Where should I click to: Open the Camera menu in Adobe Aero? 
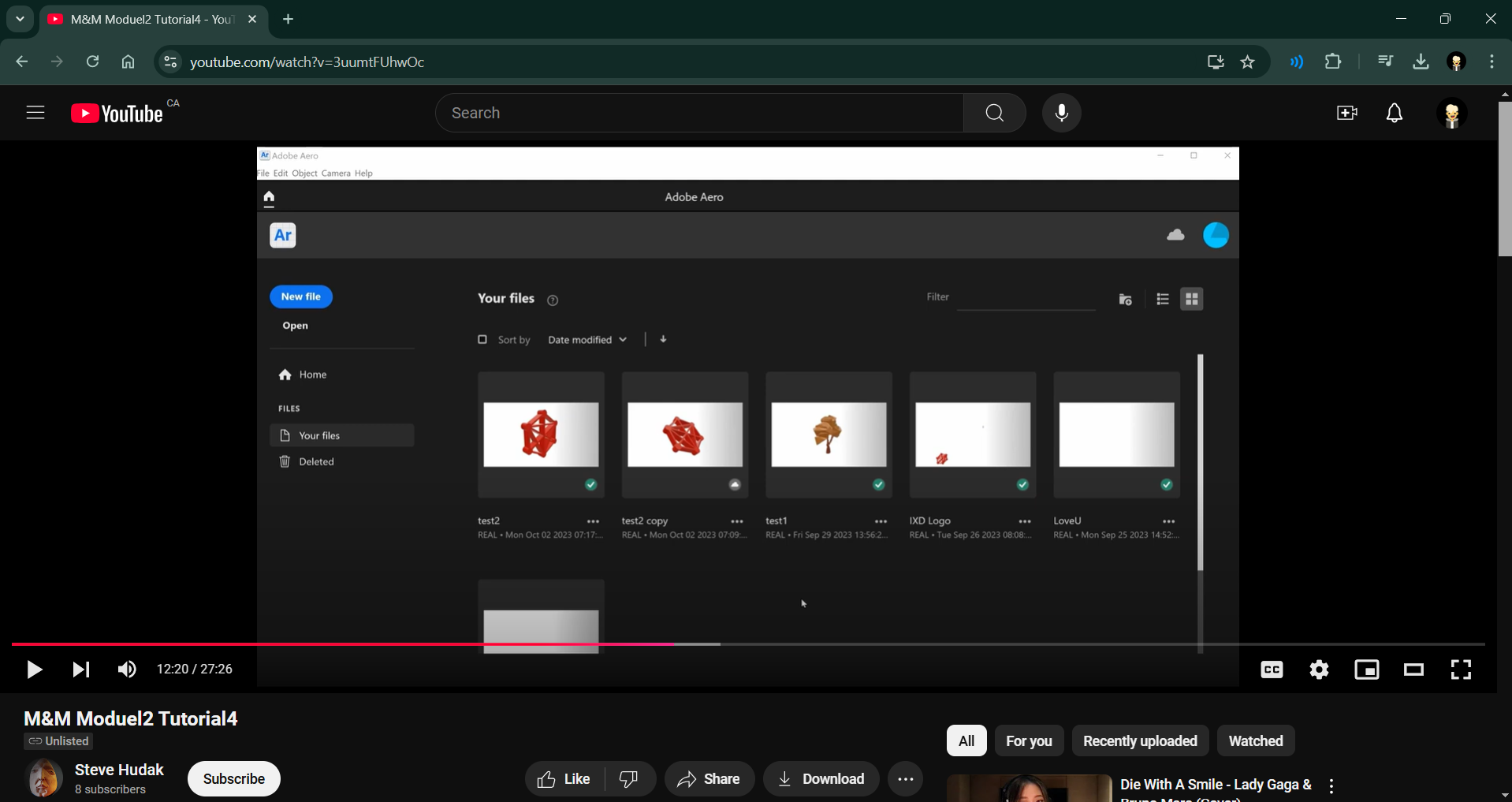coord(336,173)
